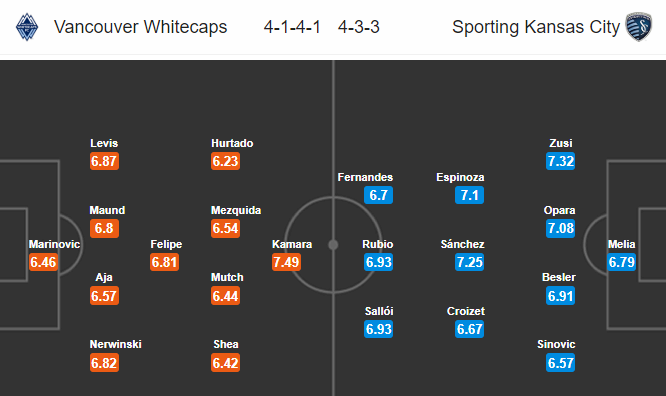The width and height of the screenshot is (666, 396).
Task: Select Opara's 7.08 rating badge
Action: pos(561,228)
